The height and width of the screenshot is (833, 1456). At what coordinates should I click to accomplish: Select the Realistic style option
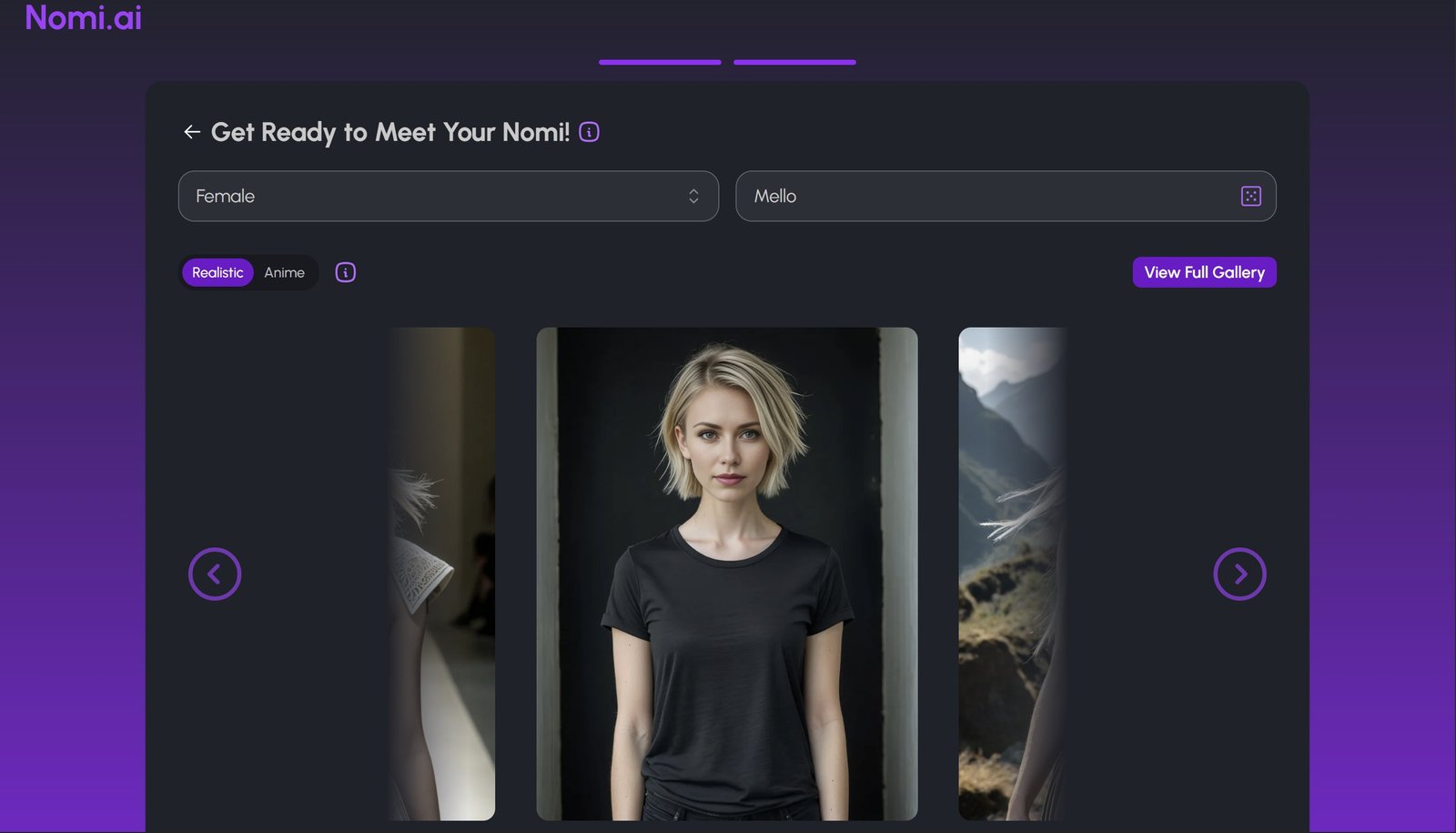[x=217, y=272]
